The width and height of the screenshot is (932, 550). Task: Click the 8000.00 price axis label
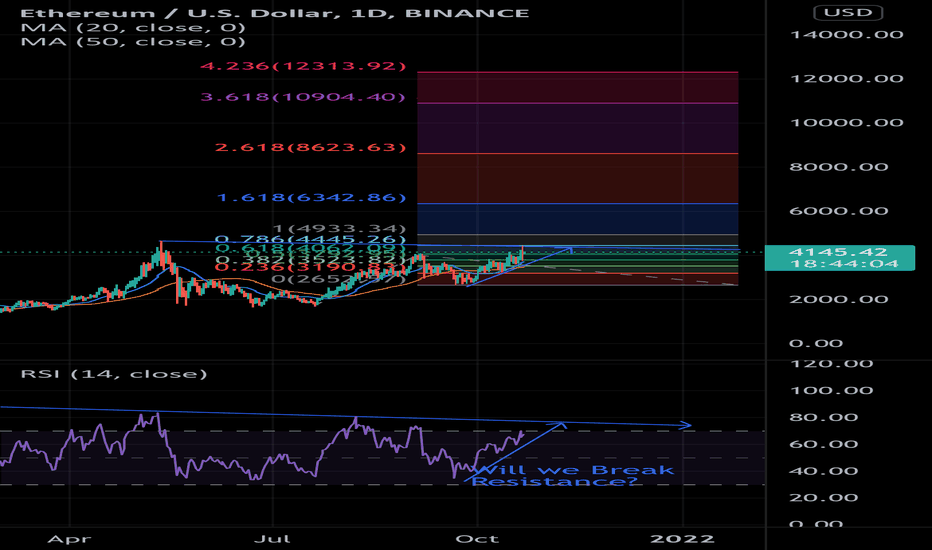[839, 167]
